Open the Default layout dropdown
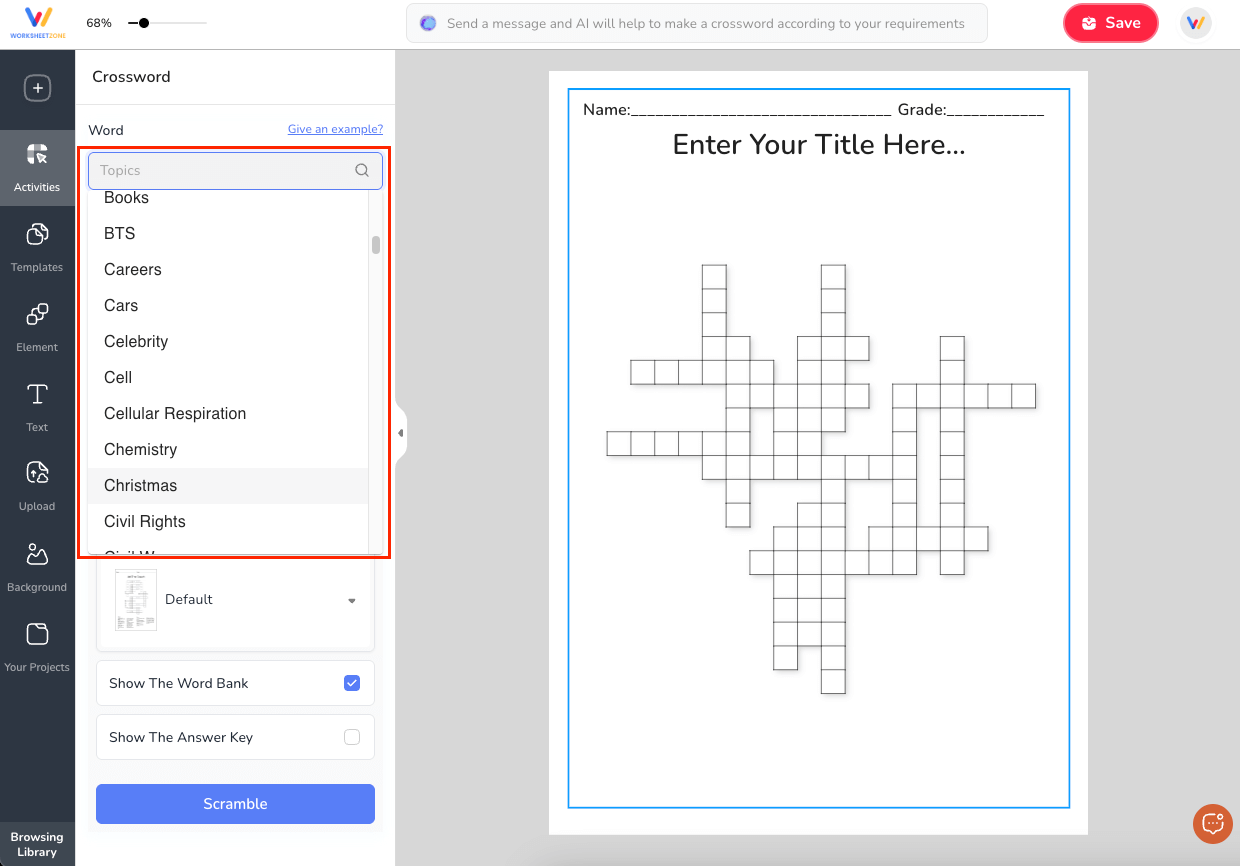1240x866 pixels. (235, 600)
